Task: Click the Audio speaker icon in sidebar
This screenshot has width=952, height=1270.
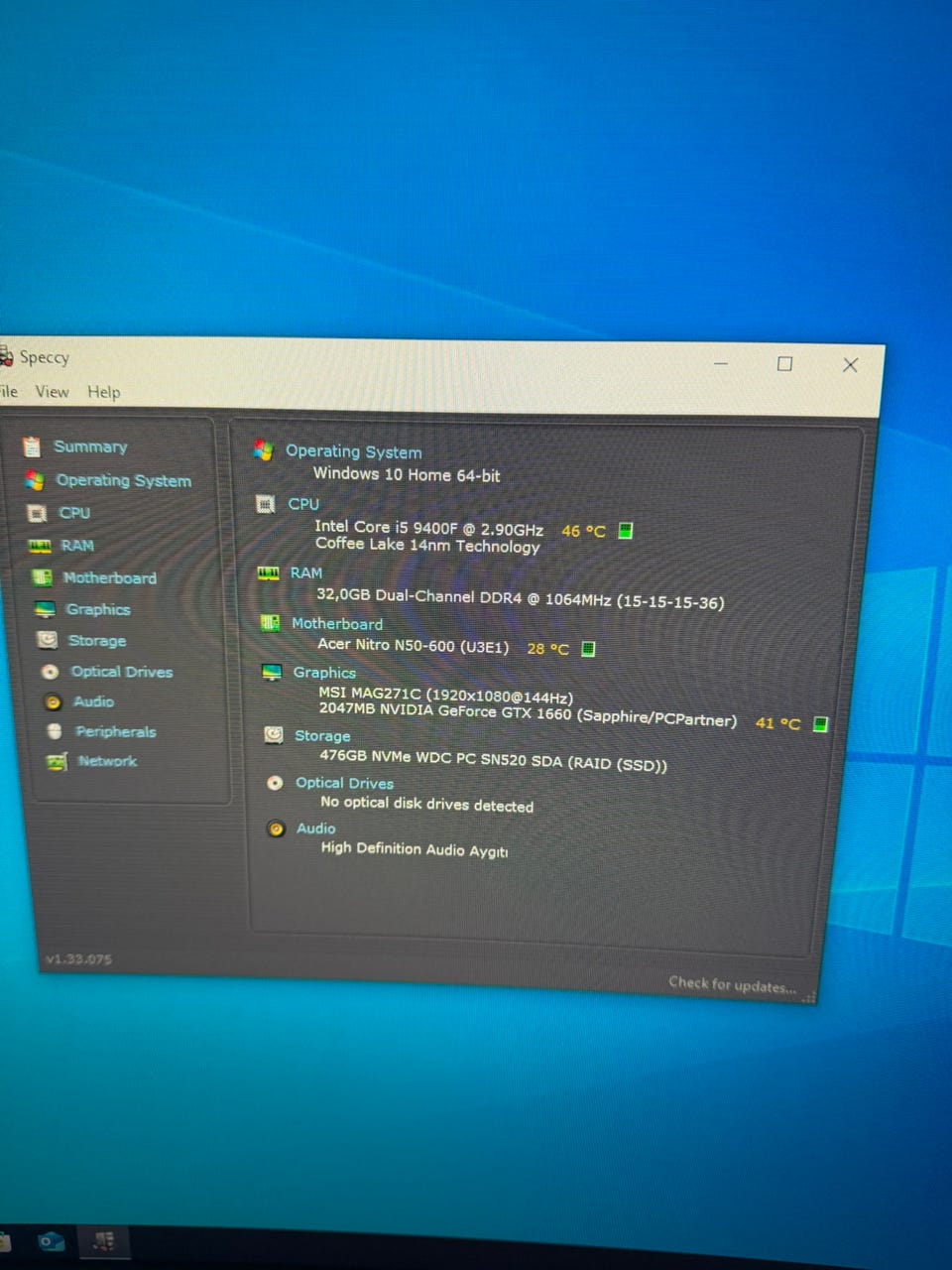Action: pos(53,701)
